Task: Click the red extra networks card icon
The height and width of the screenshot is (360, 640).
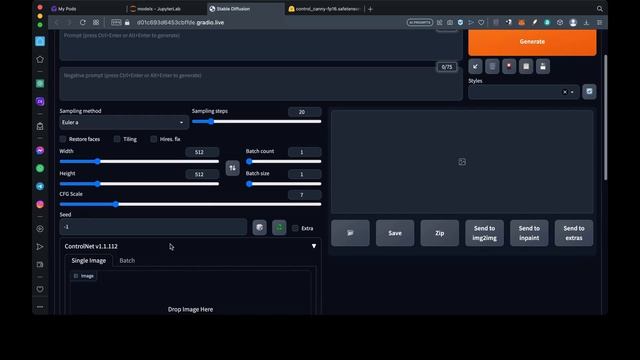Action: [509, 66]
